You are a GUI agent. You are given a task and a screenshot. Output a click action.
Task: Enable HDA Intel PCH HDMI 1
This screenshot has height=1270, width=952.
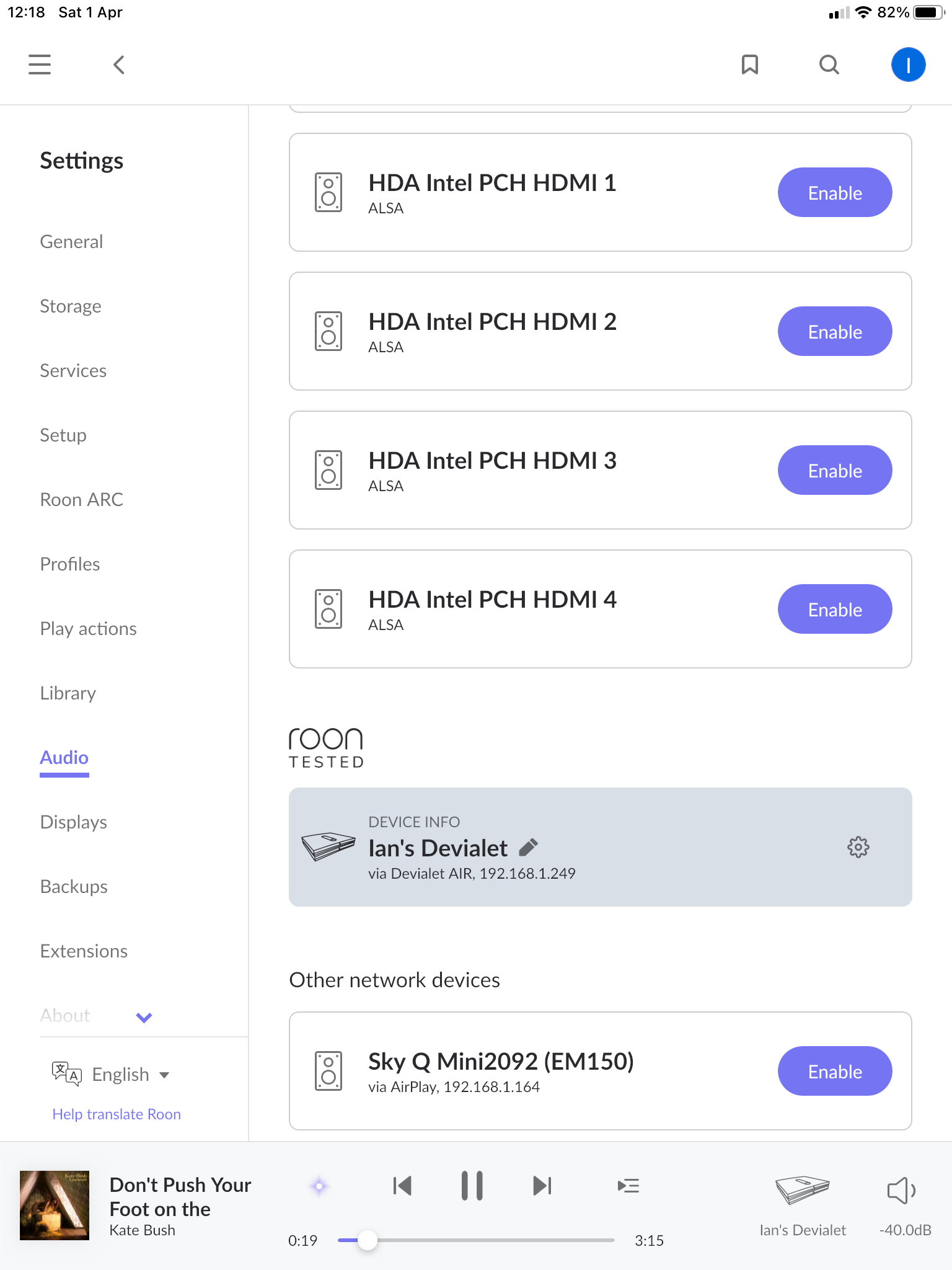click(834, 193)
